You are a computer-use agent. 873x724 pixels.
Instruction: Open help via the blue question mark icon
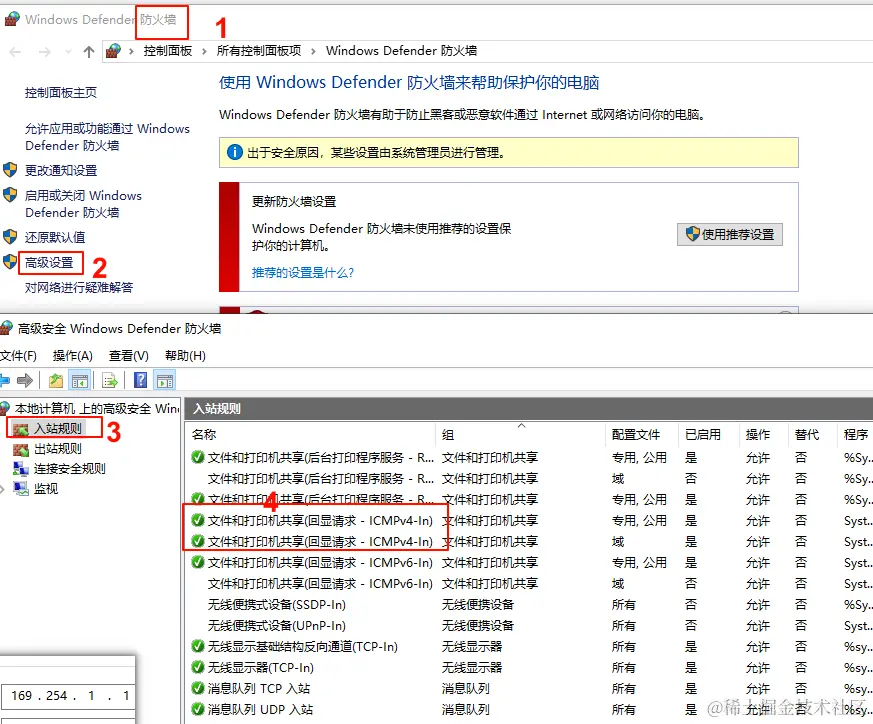pos(140,380)
